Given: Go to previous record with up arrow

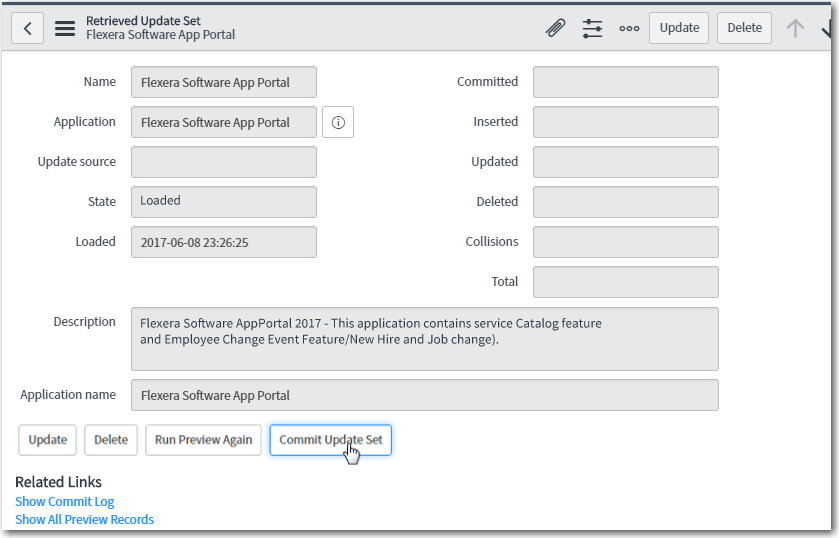Looking at the screenshot, I should pyautogui.click(x=795, y=28).
